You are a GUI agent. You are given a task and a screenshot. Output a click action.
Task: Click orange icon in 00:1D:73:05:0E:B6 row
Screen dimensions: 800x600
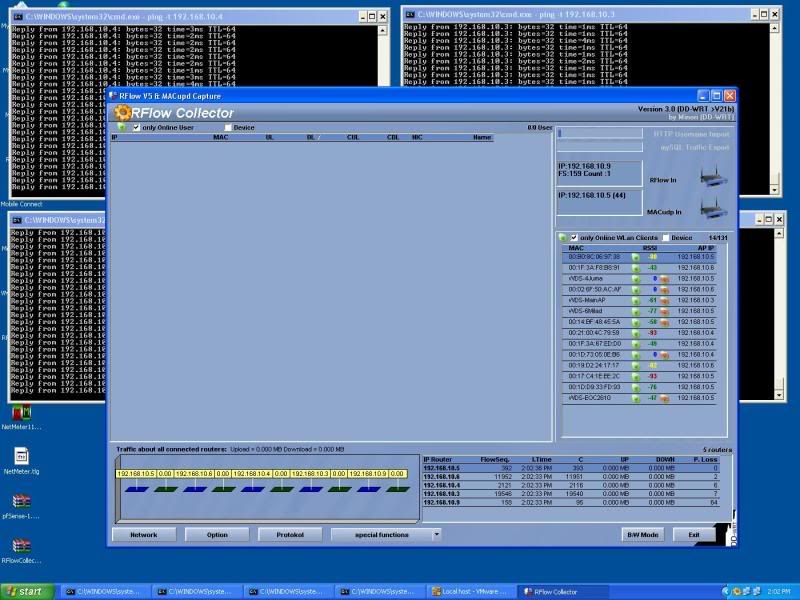pos(664,355)
